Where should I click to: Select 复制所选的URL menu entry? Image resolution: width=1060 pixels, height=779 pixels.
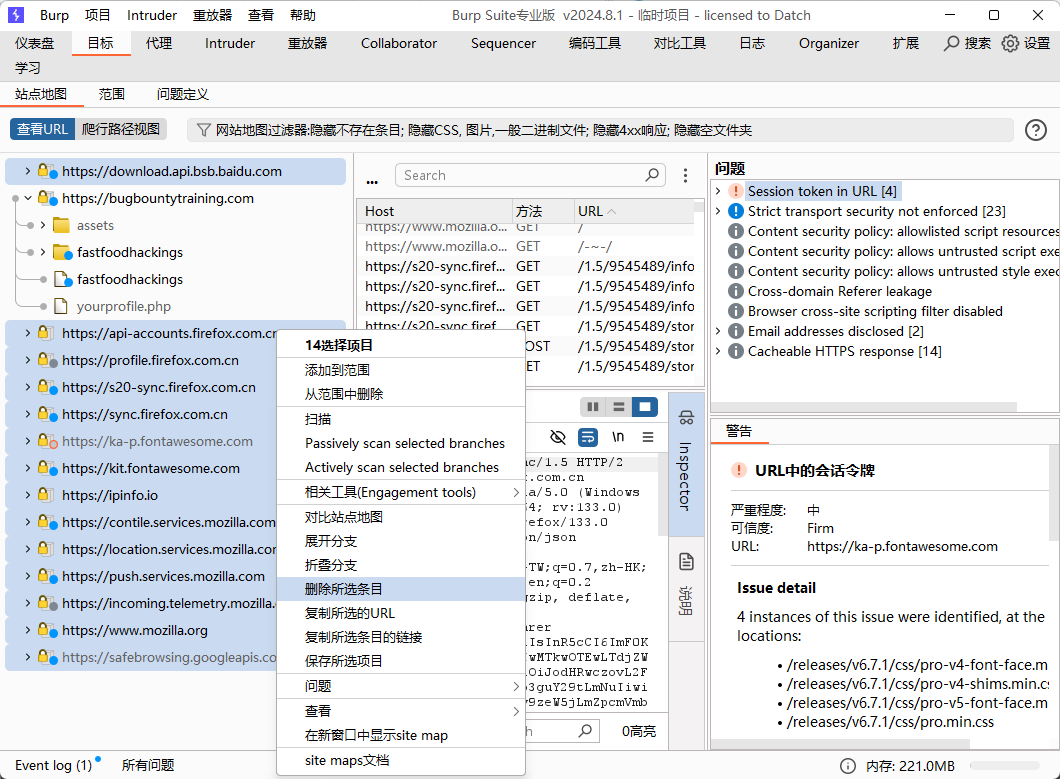401,613
